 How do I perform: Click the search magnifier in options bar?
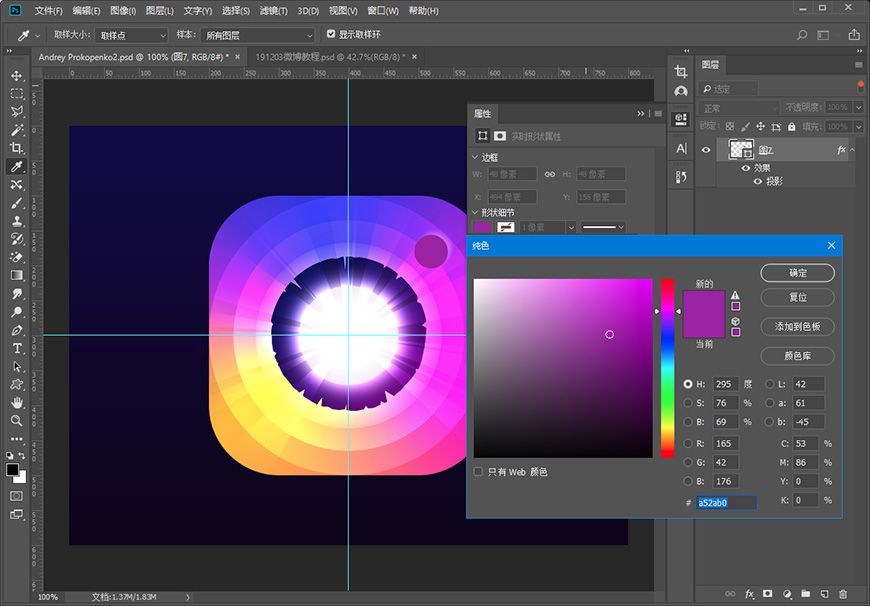click(x=802, y=35)
